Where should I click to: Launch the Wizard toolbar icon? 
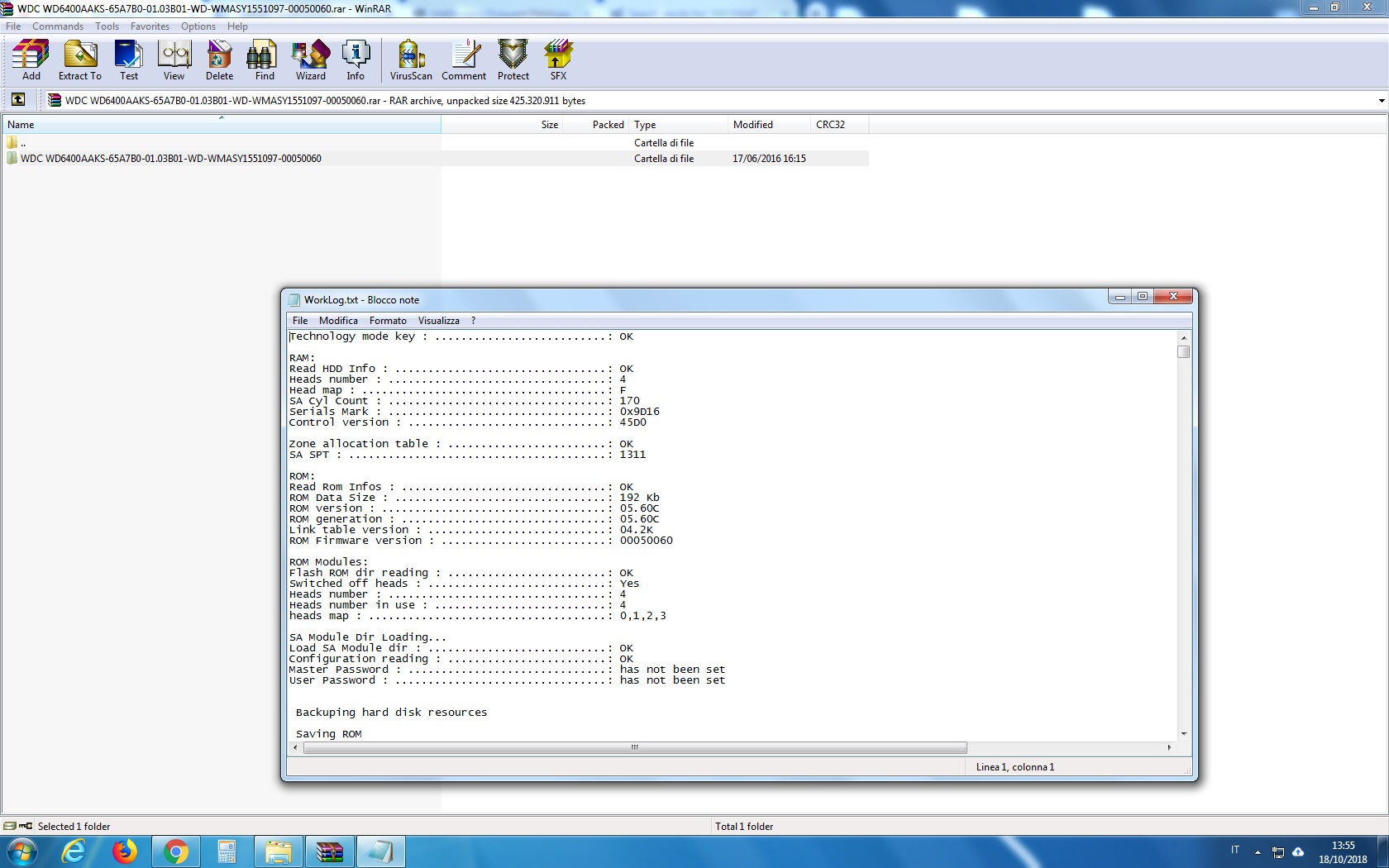[x=311, y=60]
